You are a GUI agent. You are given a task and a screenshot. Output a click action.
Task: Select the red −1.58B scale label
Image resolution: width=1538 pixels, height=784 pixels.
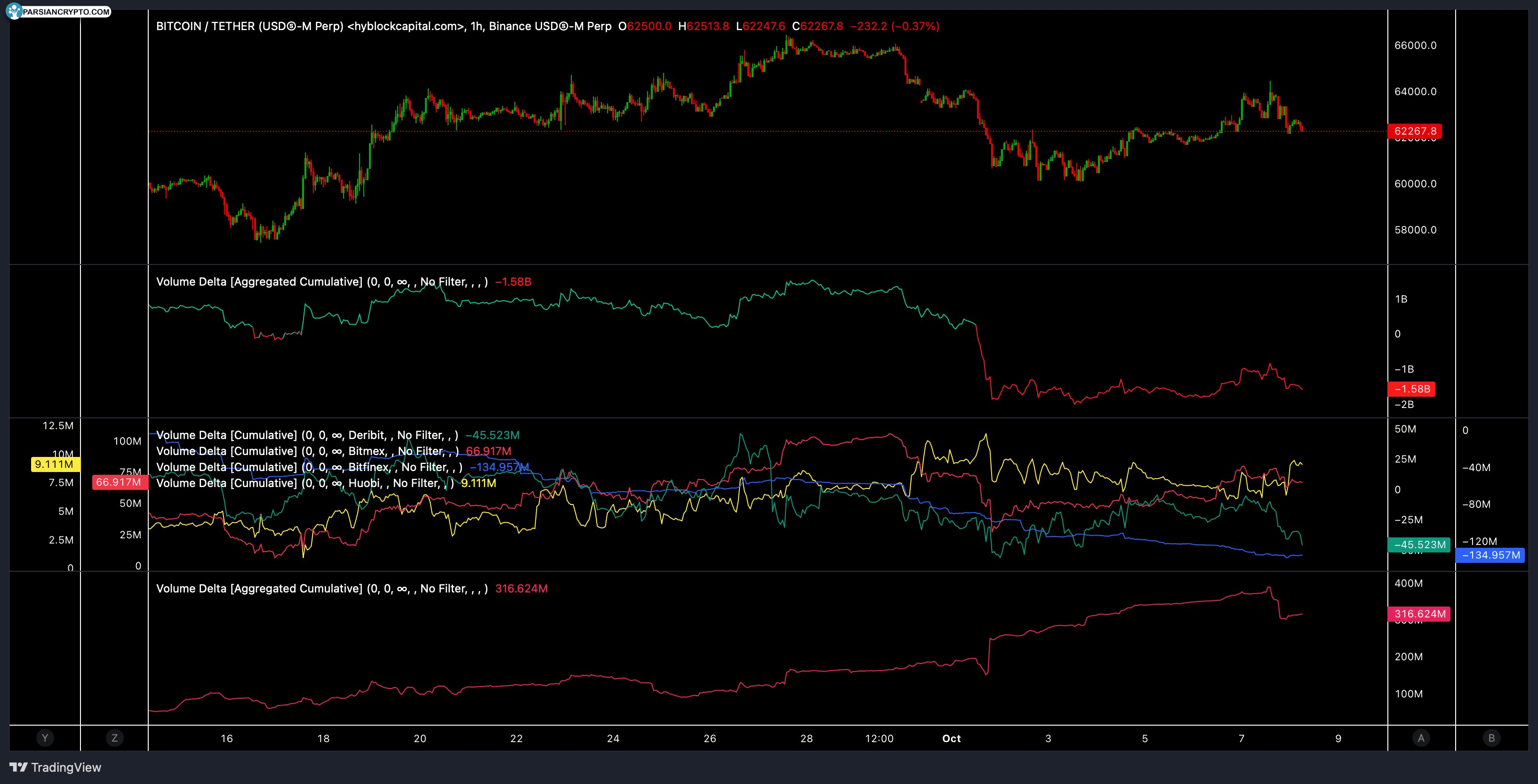[1411, 389]
